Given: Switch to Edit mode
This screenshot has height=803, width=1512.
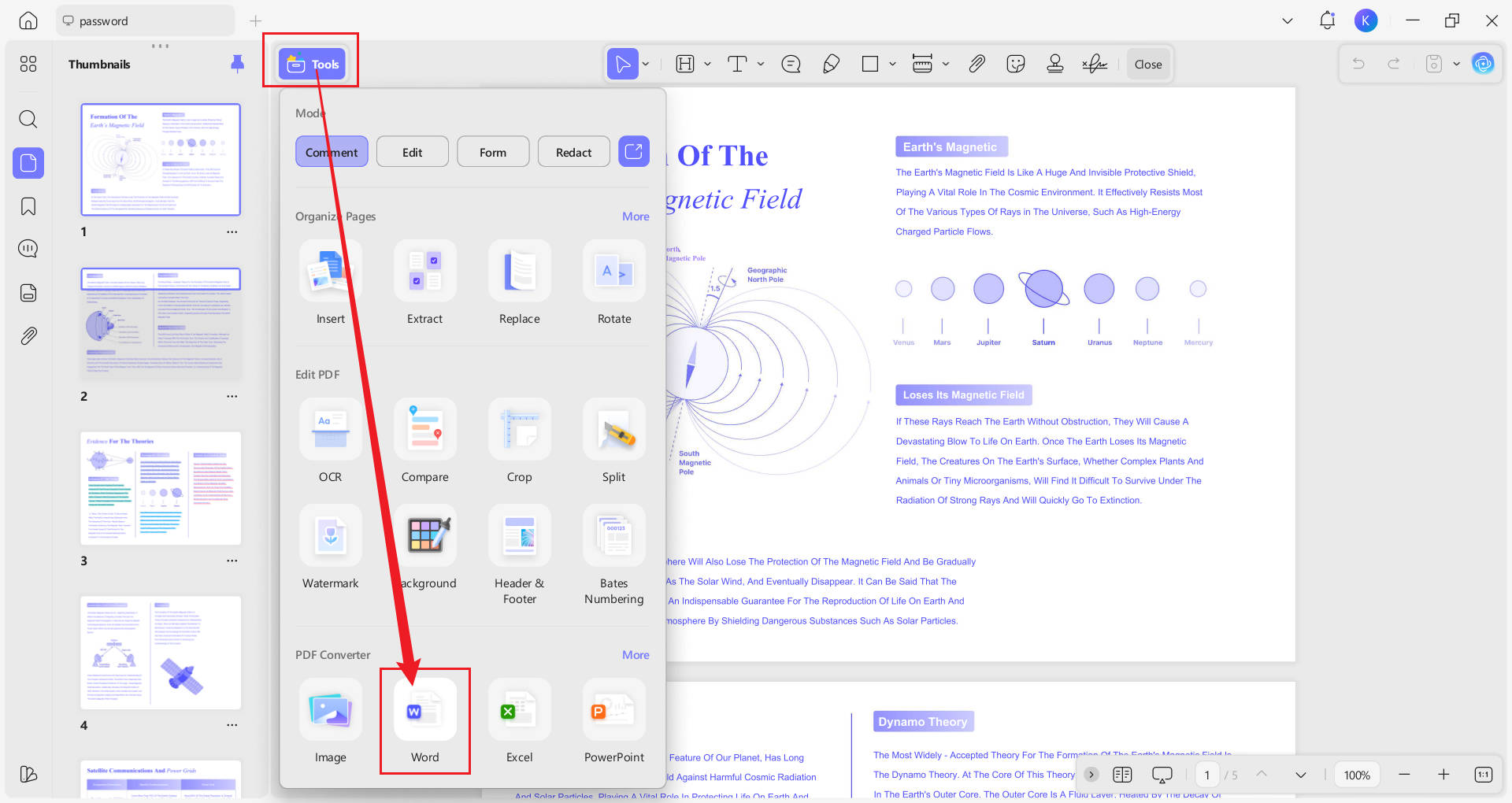Looking at the screenshot, I should (413, 152).
